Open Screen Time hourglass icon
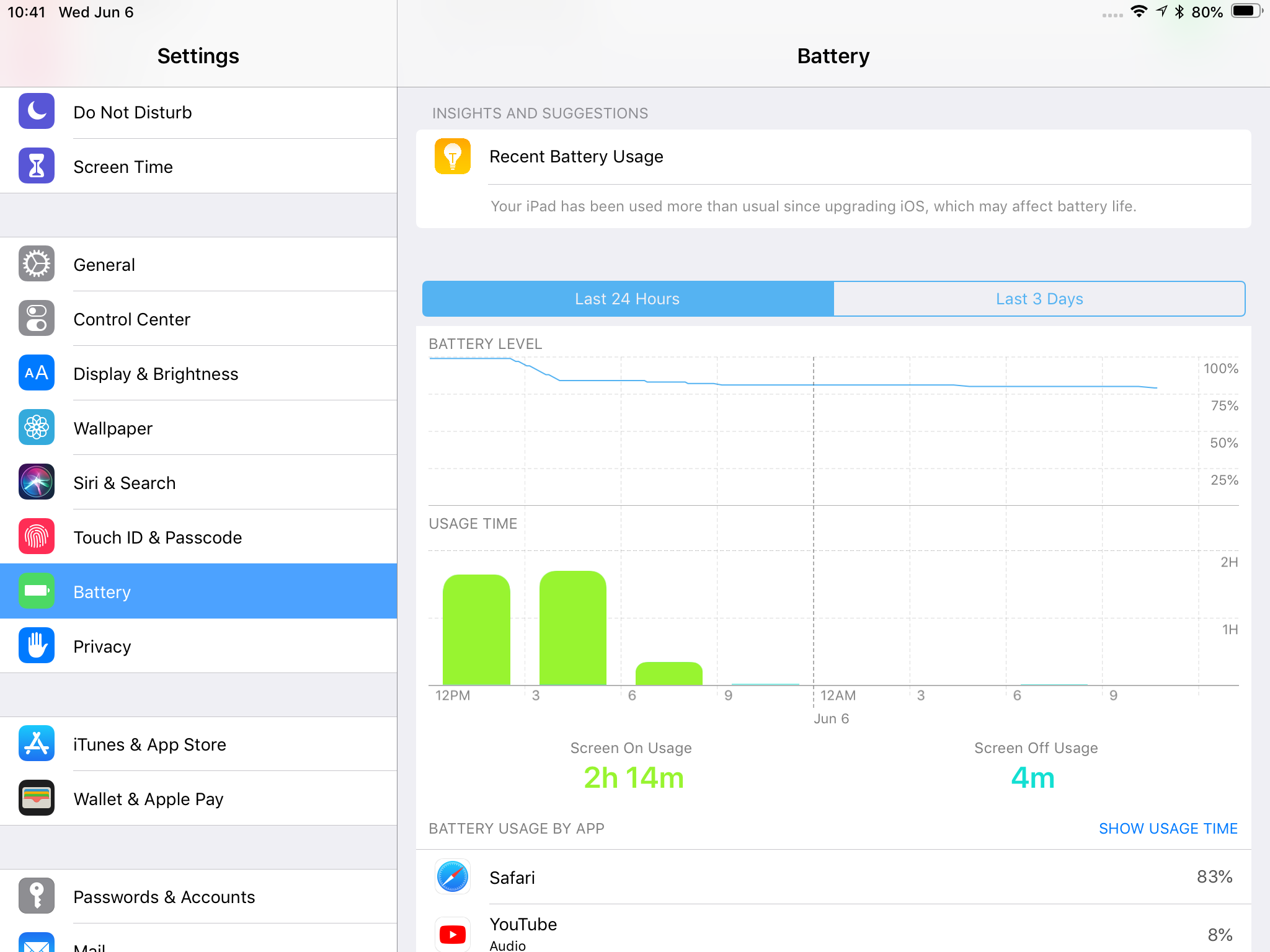Image resolution: width=1270 pixels, height=952 pixels. click(37, 166)
